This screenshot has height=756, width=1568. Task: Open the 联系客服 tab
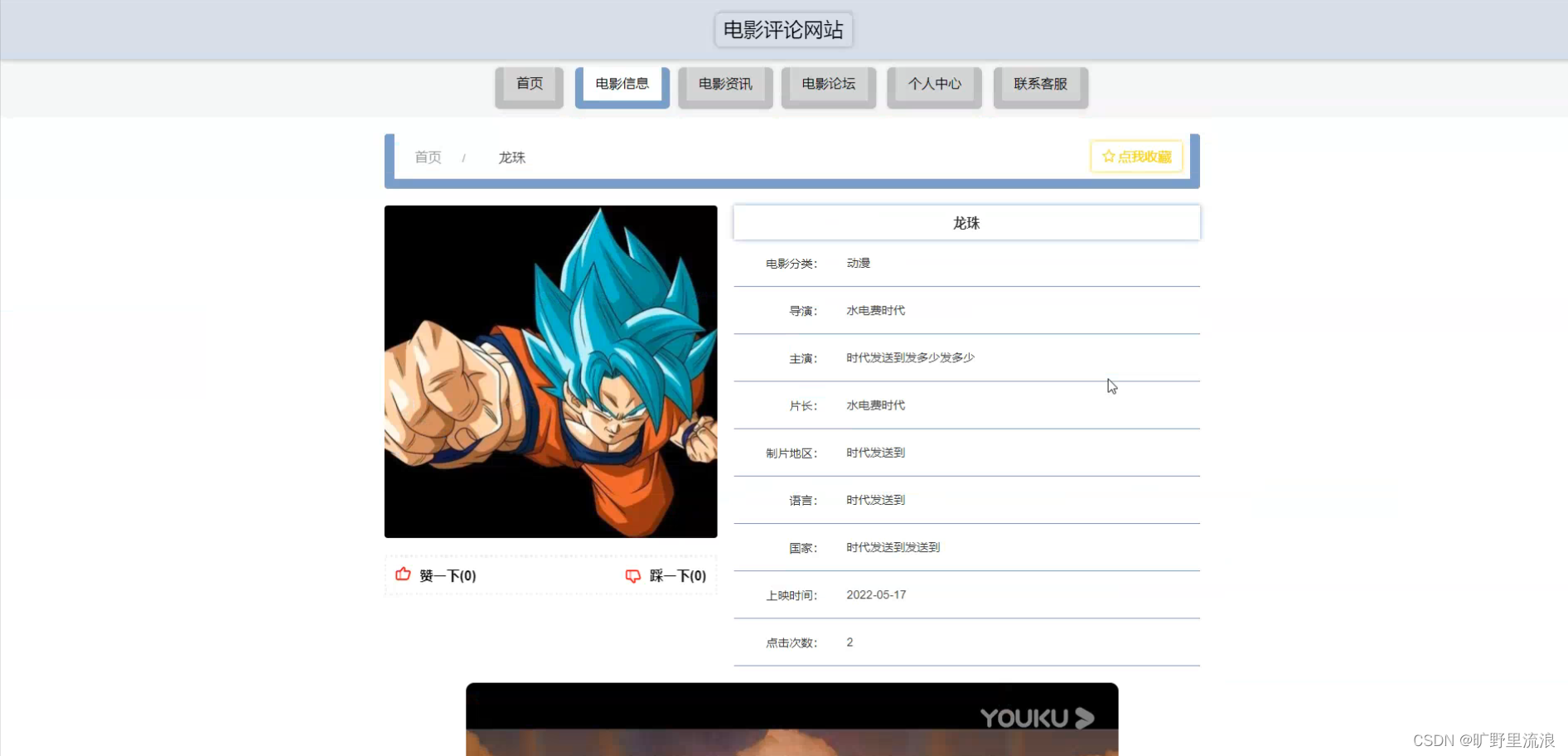tap(1041, 86)
